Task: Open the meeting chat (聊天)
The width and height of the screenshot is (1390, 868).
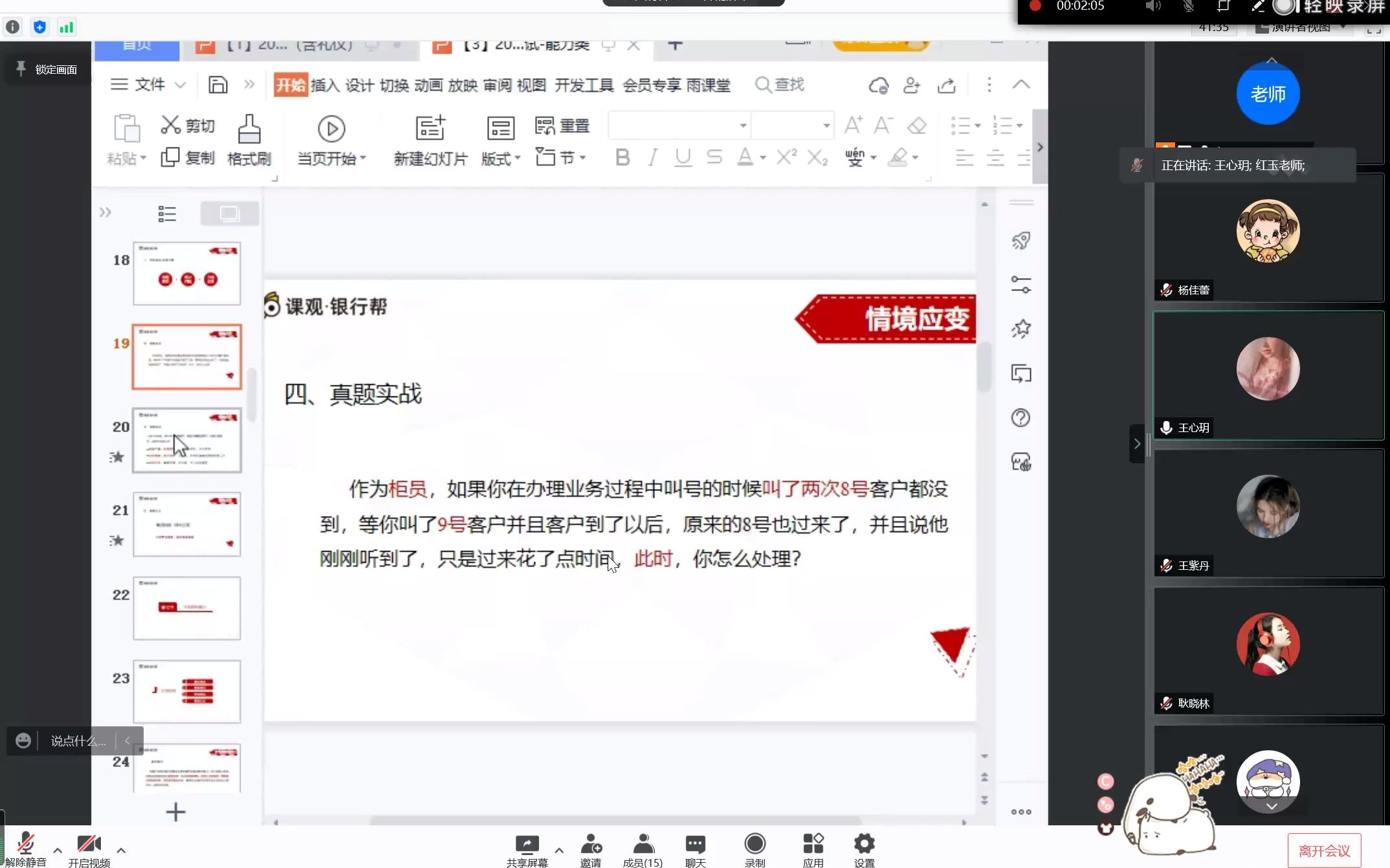Action: 694,847
